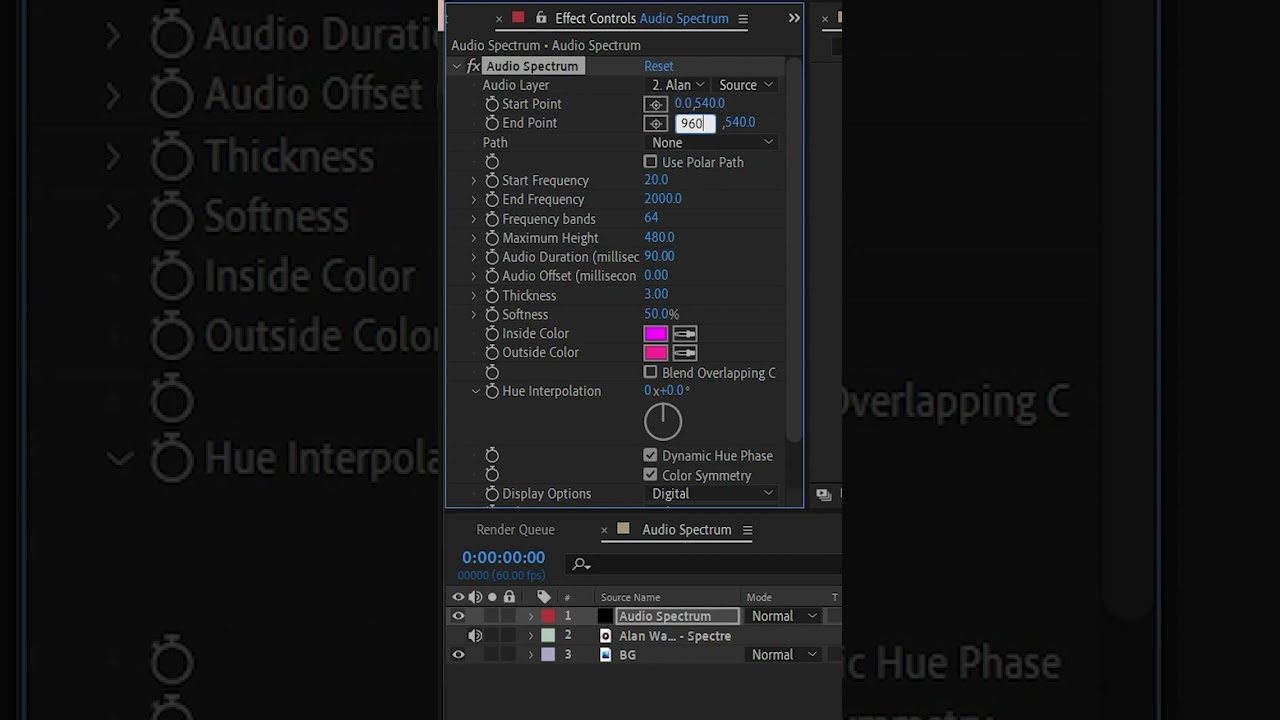1280x720 pixels.
Task: Switch to the Render Queue tab
Action: 515,530
